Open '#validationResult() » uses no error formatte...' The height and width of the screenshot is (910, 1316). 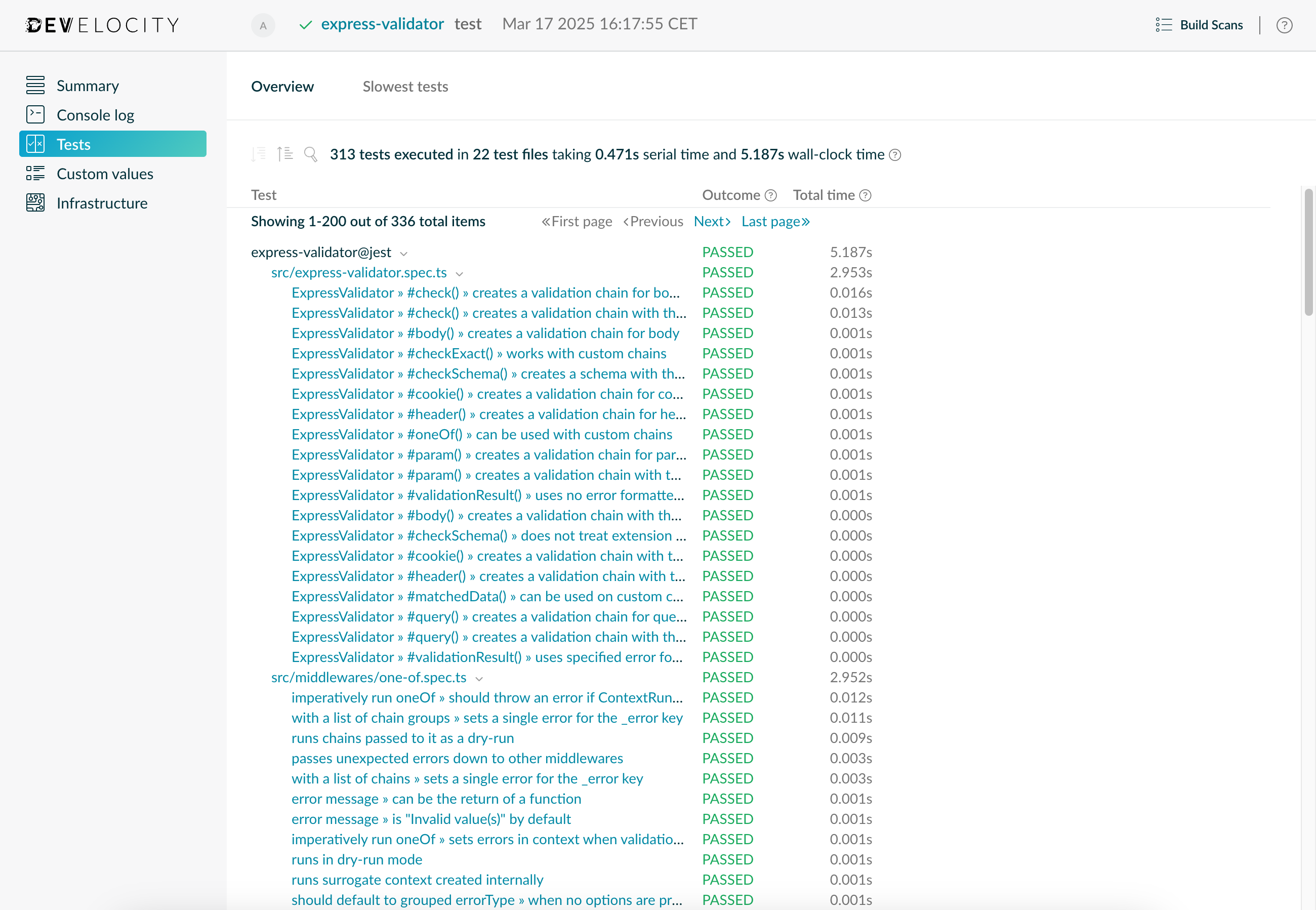click(488, 495)
